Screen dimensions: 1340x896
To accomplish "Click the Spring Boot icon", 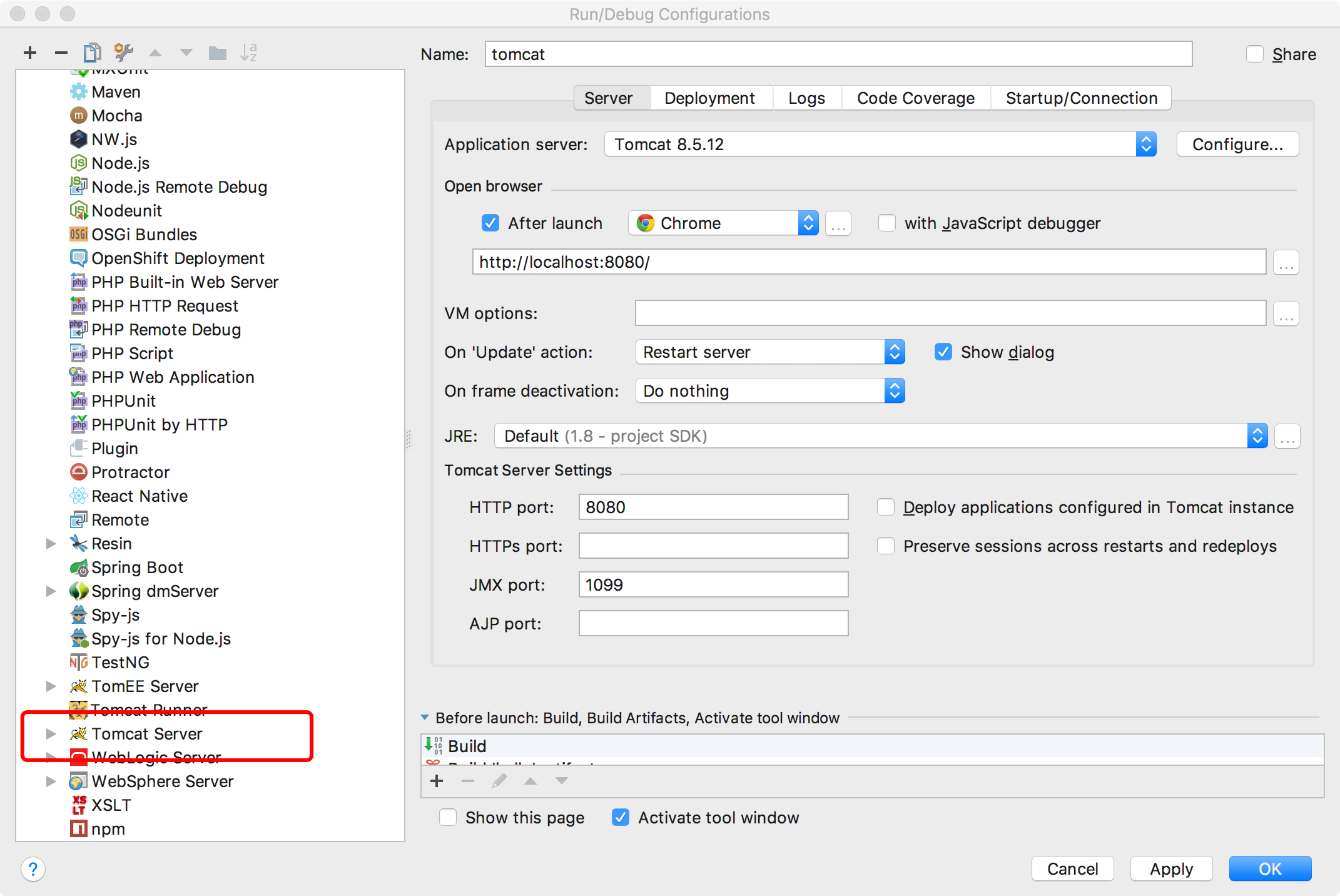I will [x=78, y=568].
